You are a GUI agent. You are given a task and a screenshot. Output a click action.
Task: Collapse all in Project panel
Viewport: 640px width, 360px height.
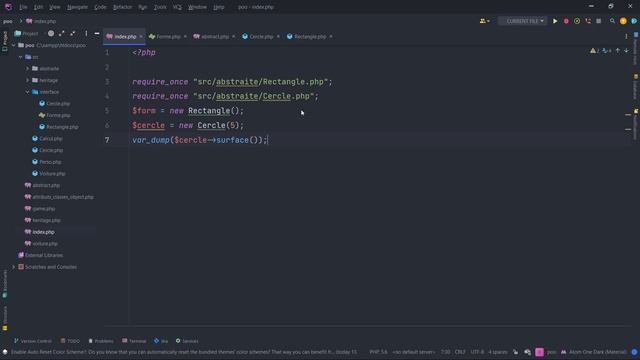[x=73, y=33]
